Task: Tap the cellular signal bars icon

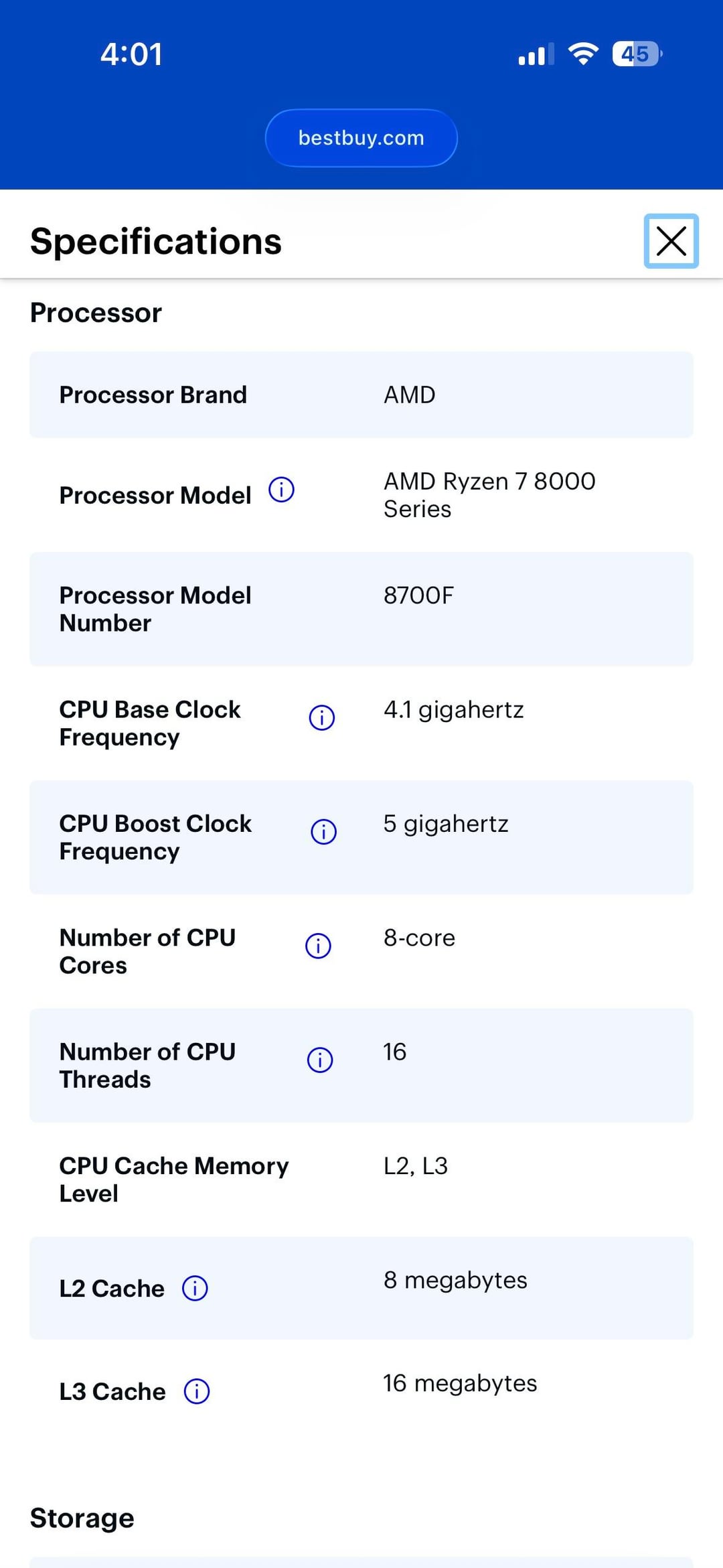Action: (x=536, y=54)
